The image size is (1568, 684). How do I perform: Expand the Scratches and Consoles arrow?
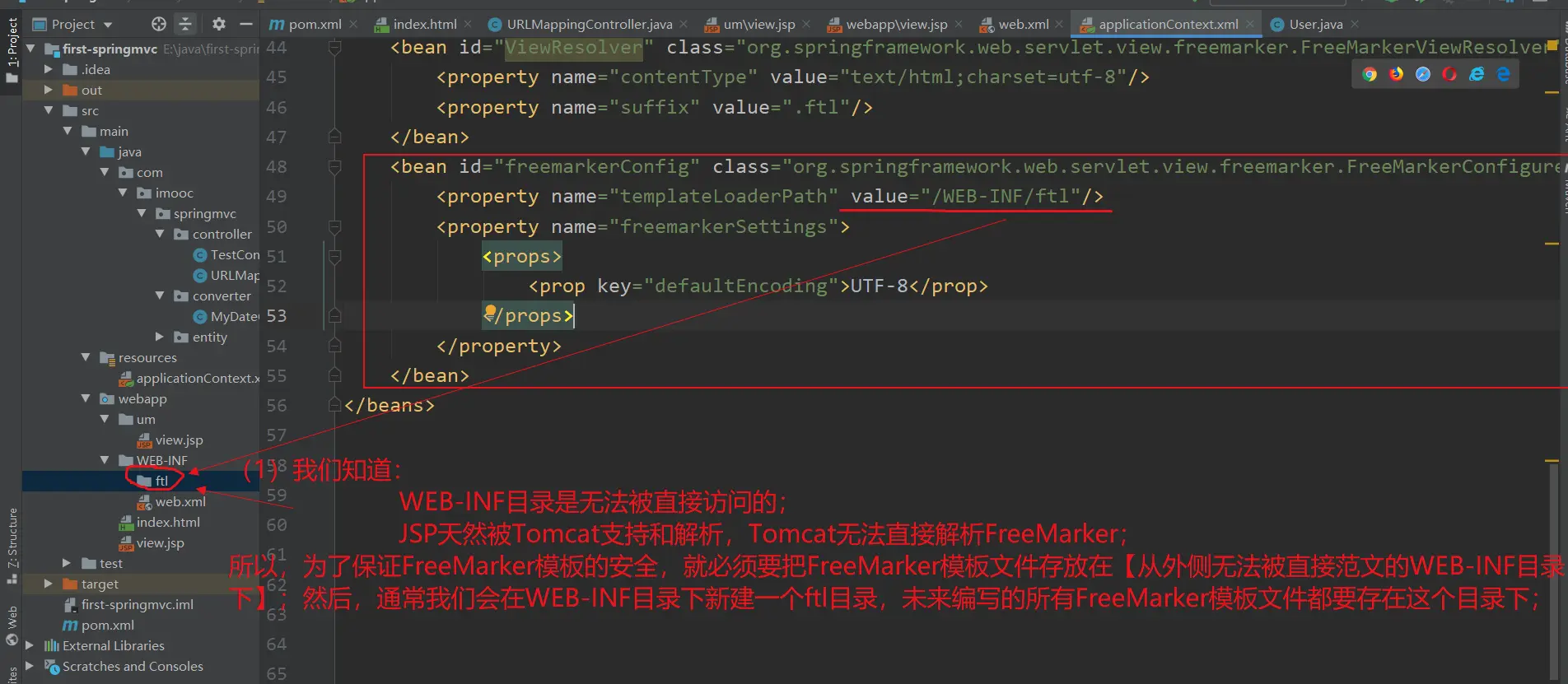[x=30, y=666]
